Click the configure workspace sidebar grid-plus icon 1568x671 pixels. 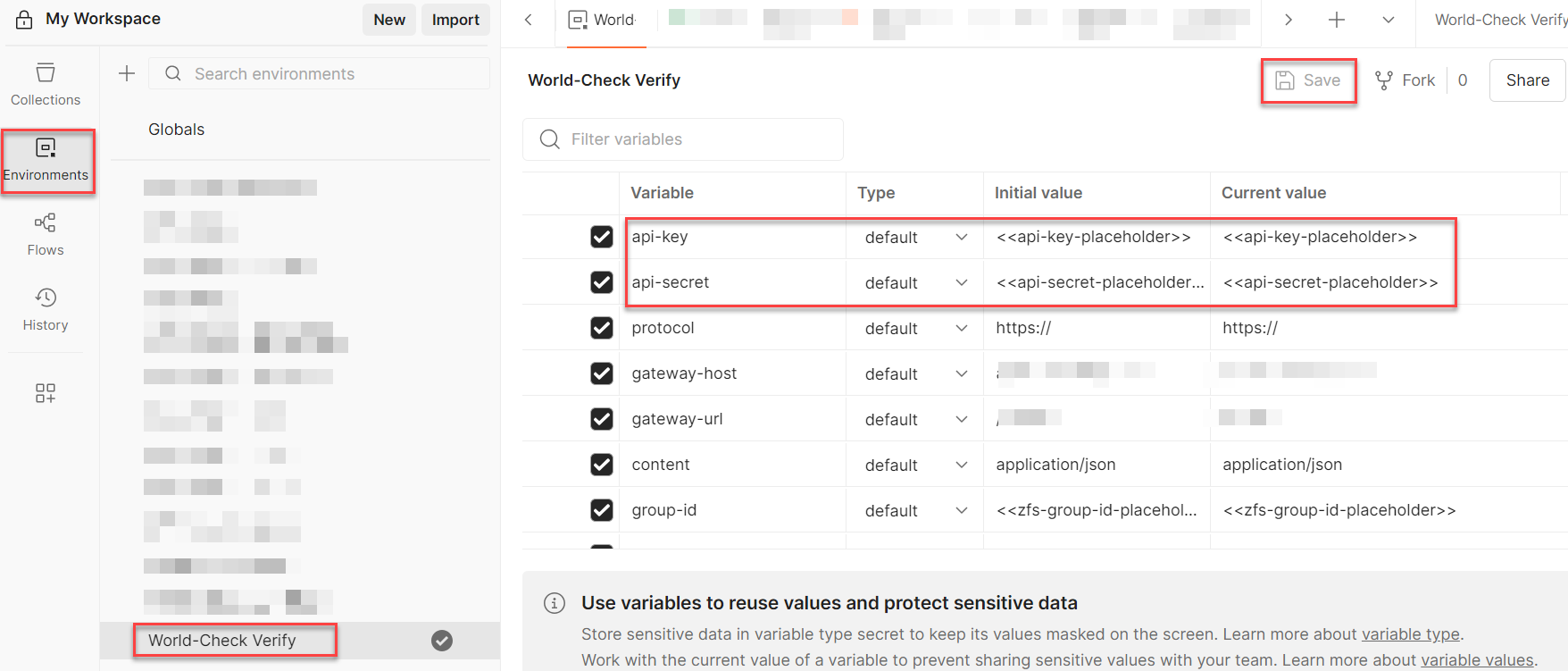pyautogui.click(x=46, y=393)
